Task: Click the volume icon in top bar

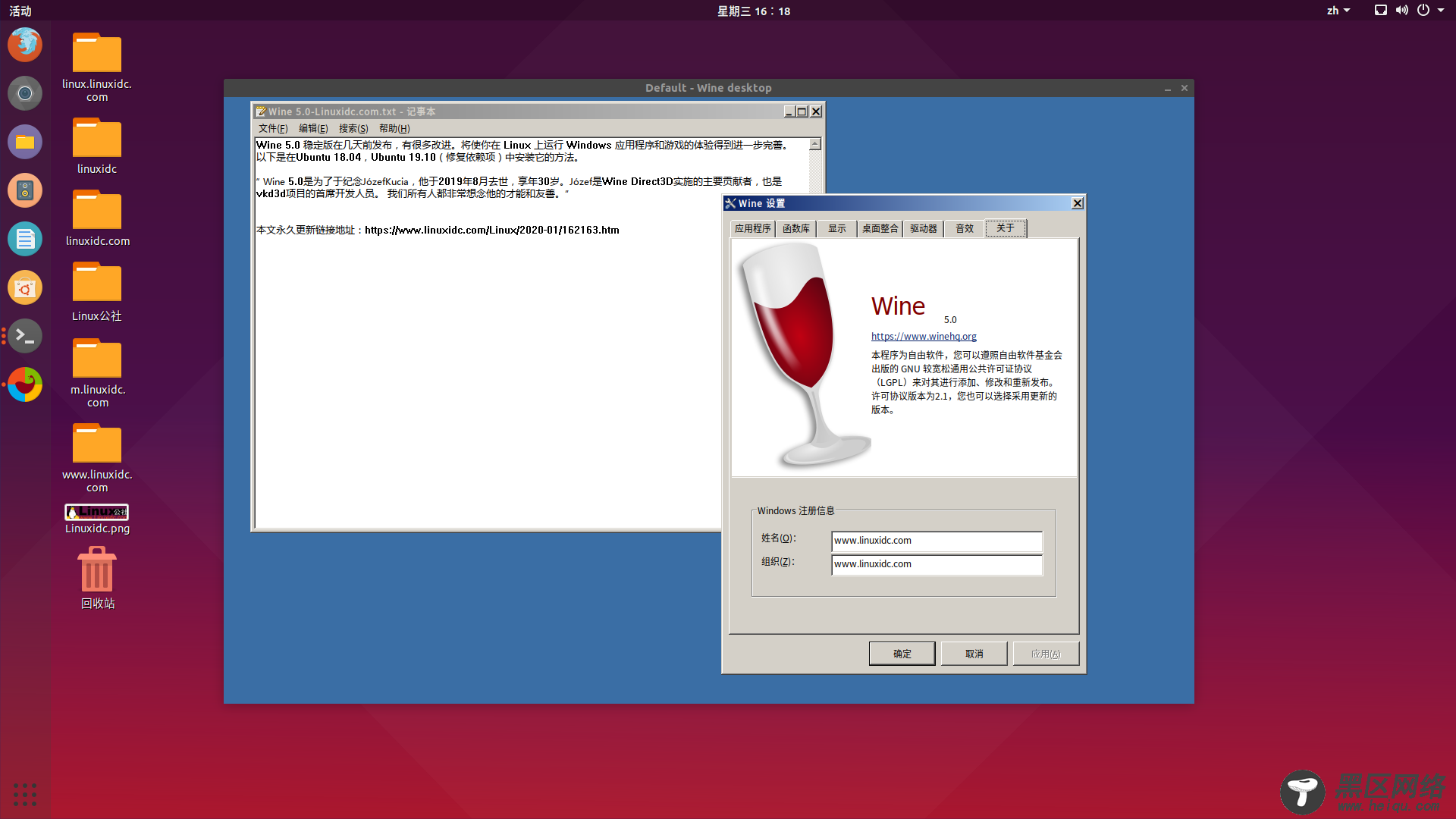Action: tap(1402, 11)
